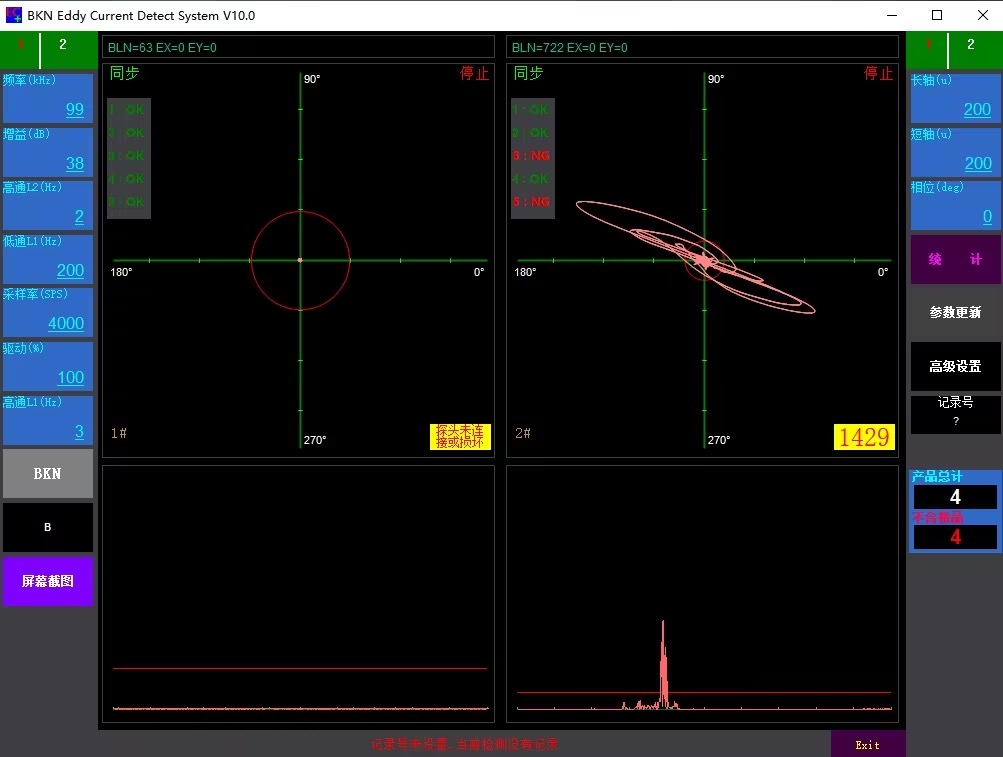1003x757 pixels.
Task: Click the BKN Eddy Current app icon in title bar
Action: (14, 15)
